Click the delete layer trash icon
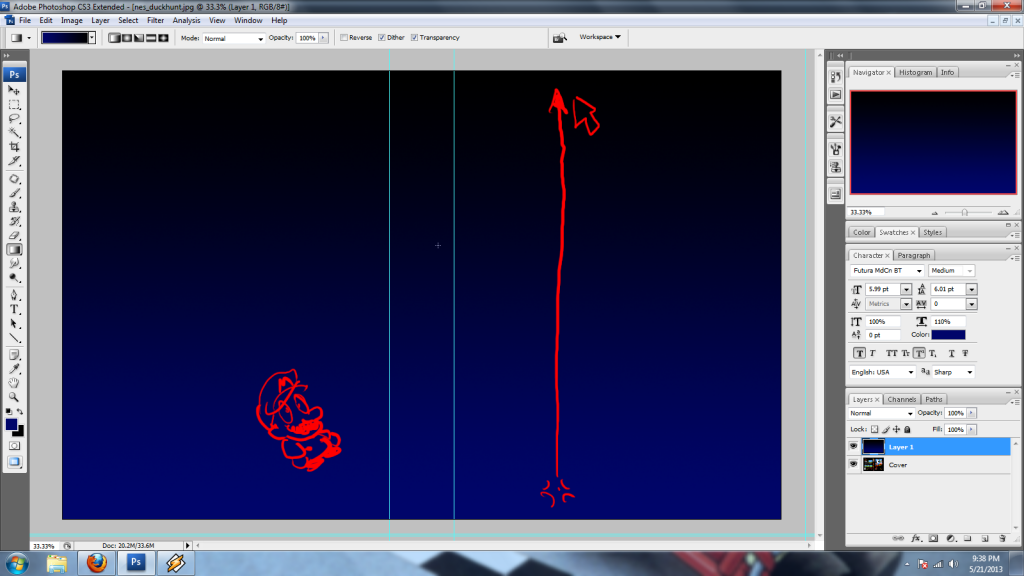The image size is (1024, 576). 1001,538
